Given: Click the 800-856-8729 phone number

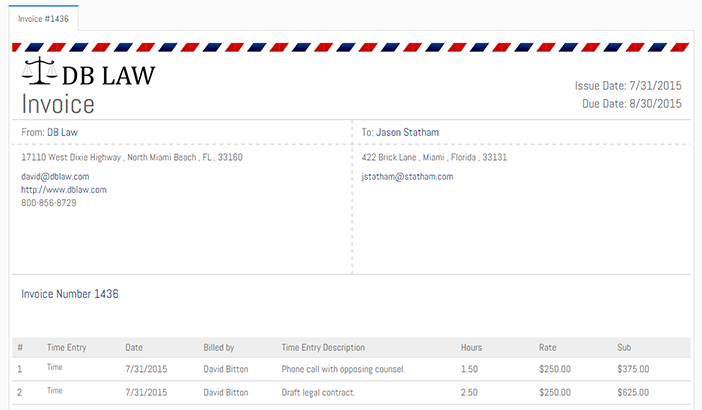Looking at the screenshot, I should point(49,202).
